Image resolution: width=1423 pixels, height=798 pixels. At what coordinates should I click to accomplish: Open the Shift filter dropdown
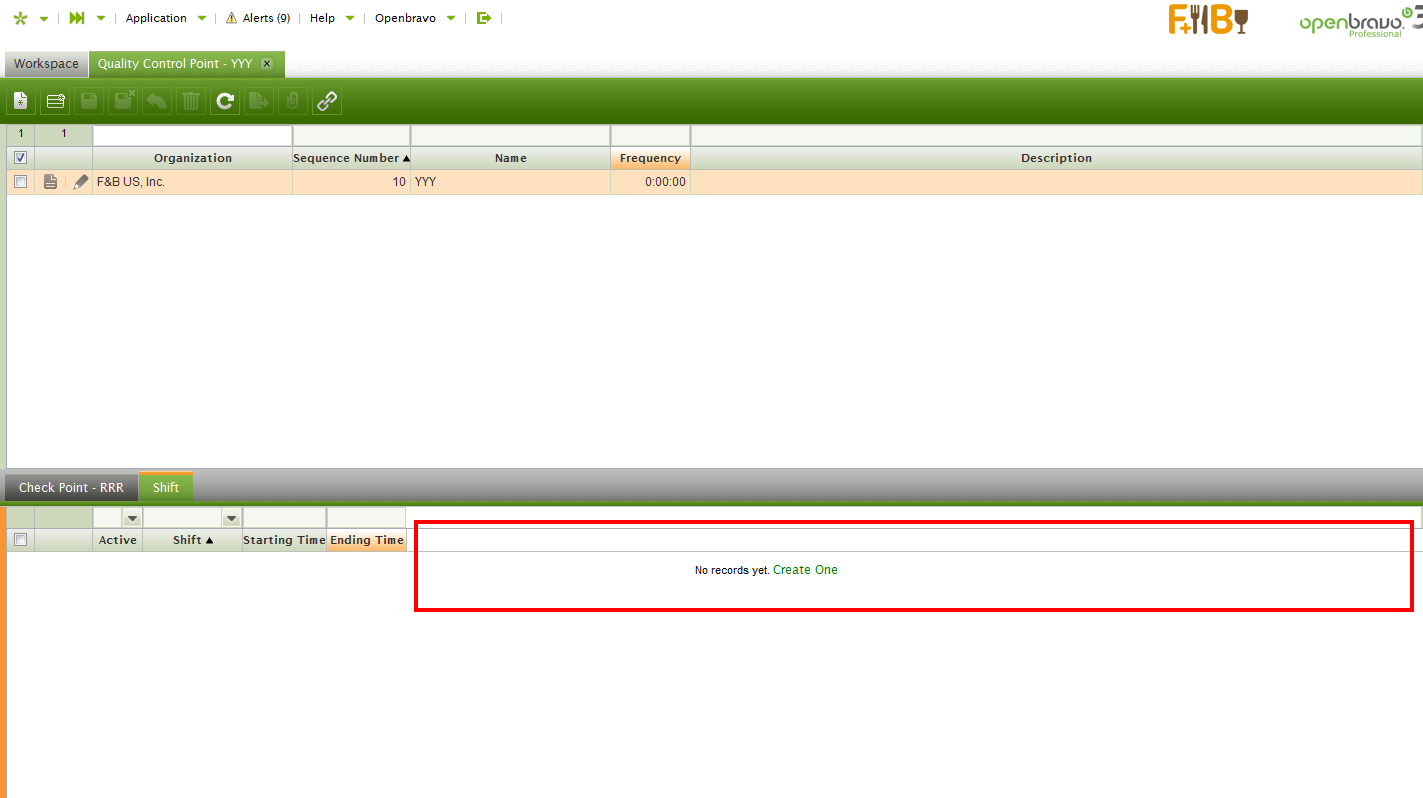(231, 518)
